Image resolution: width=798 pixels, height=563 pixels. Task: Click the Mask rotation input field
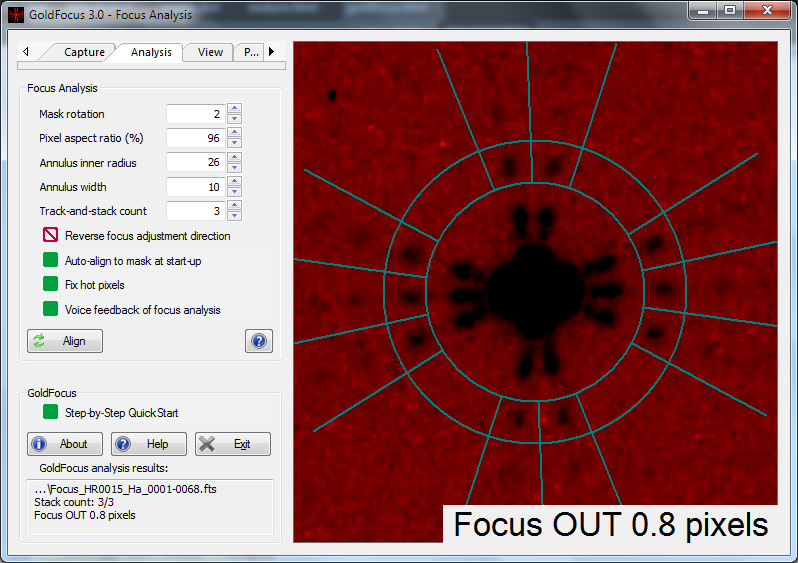(196, 114)
